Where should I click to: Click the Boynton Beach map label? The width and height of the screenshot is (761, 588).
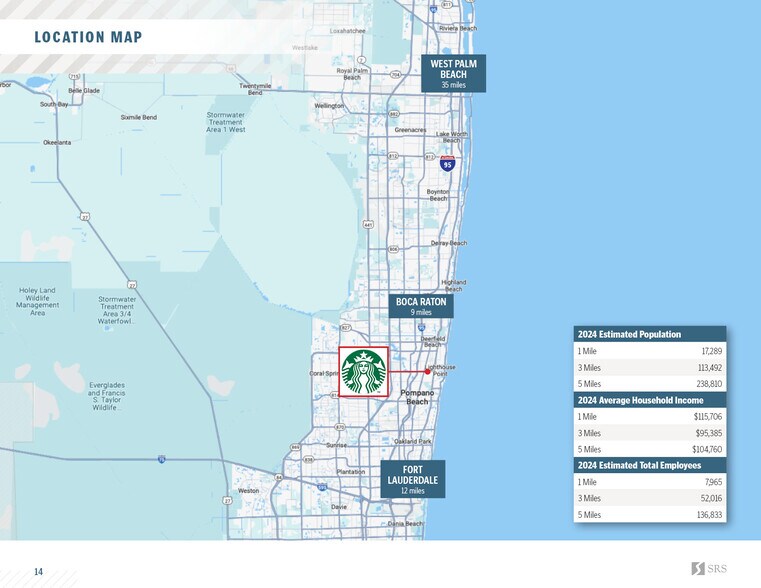438,195
